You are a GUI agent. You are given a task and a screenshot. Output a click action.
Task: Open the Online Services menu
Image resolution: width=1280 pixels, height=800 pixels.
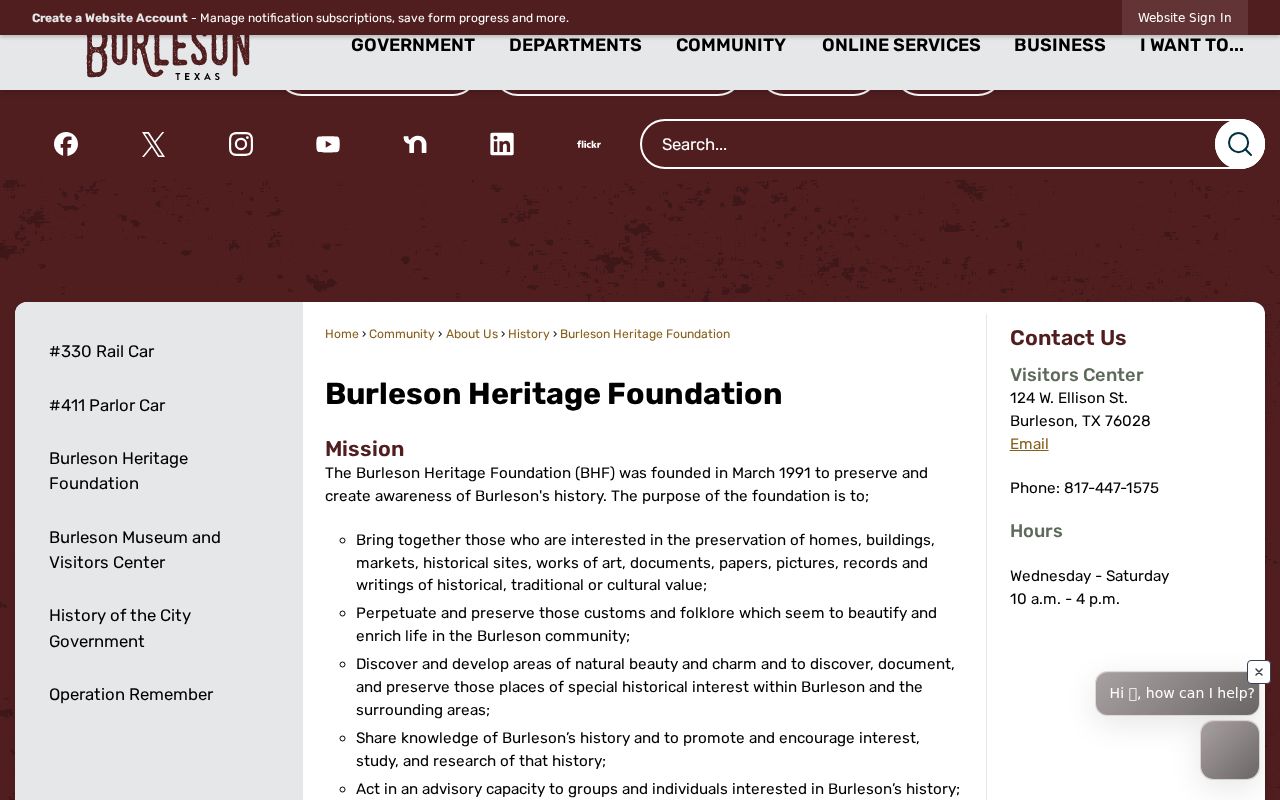pyautogui.click(x=901, y=45)
